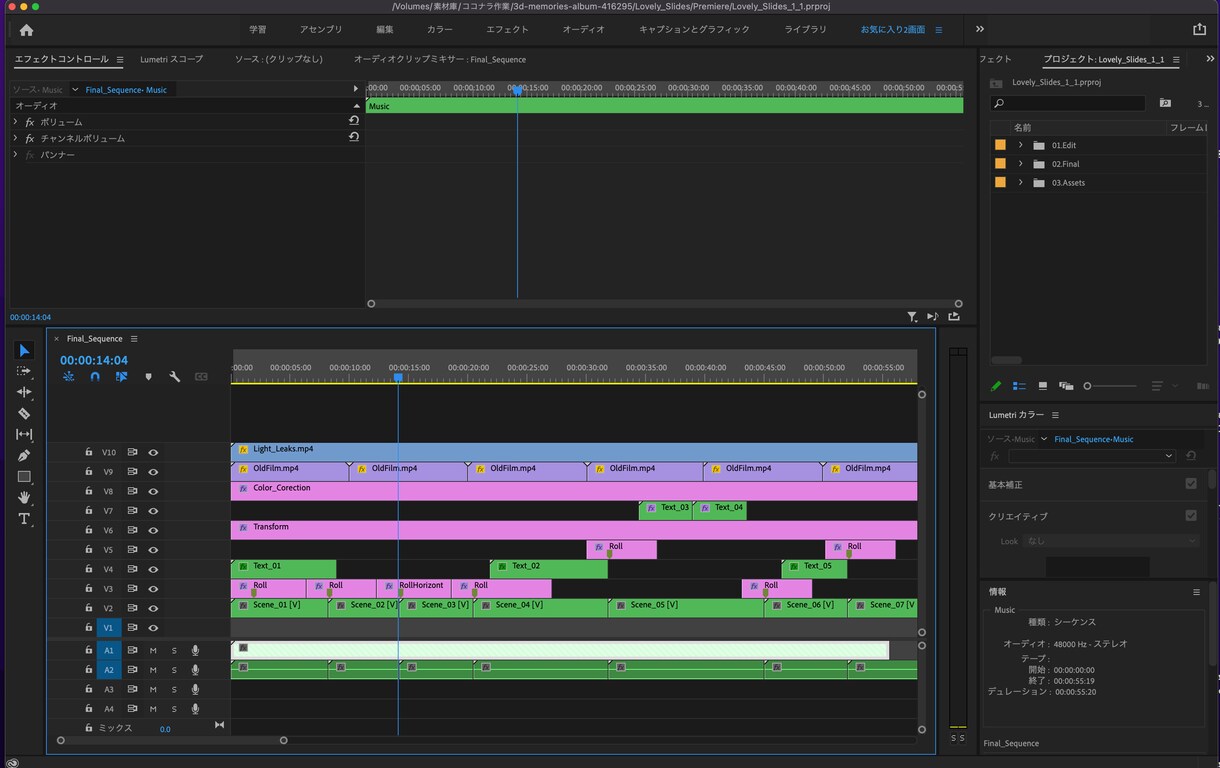
Task: Expand the ボリューム effect
Action: pos(15,122)
